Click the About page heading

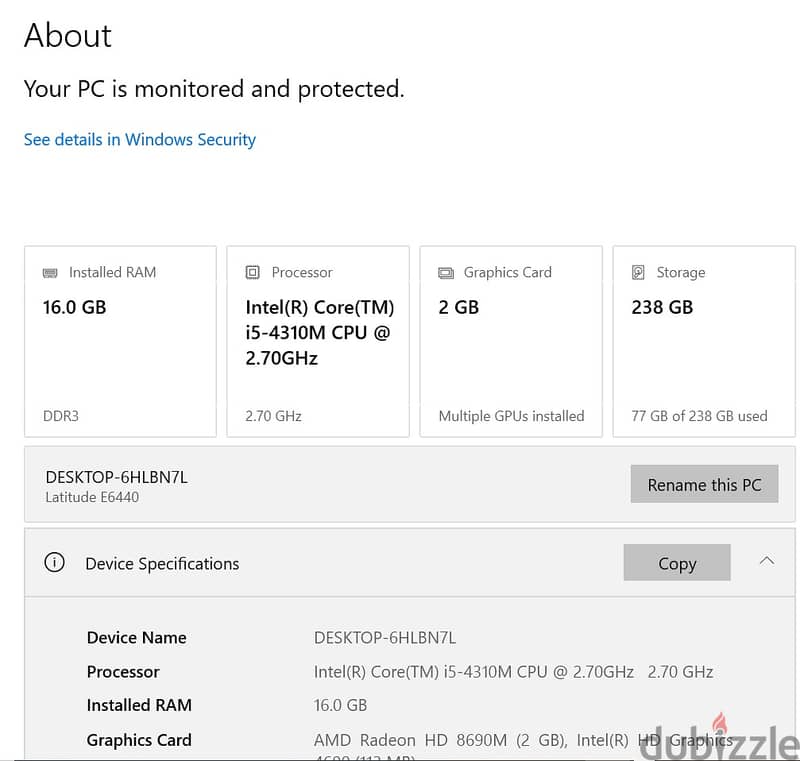point(68,36)
